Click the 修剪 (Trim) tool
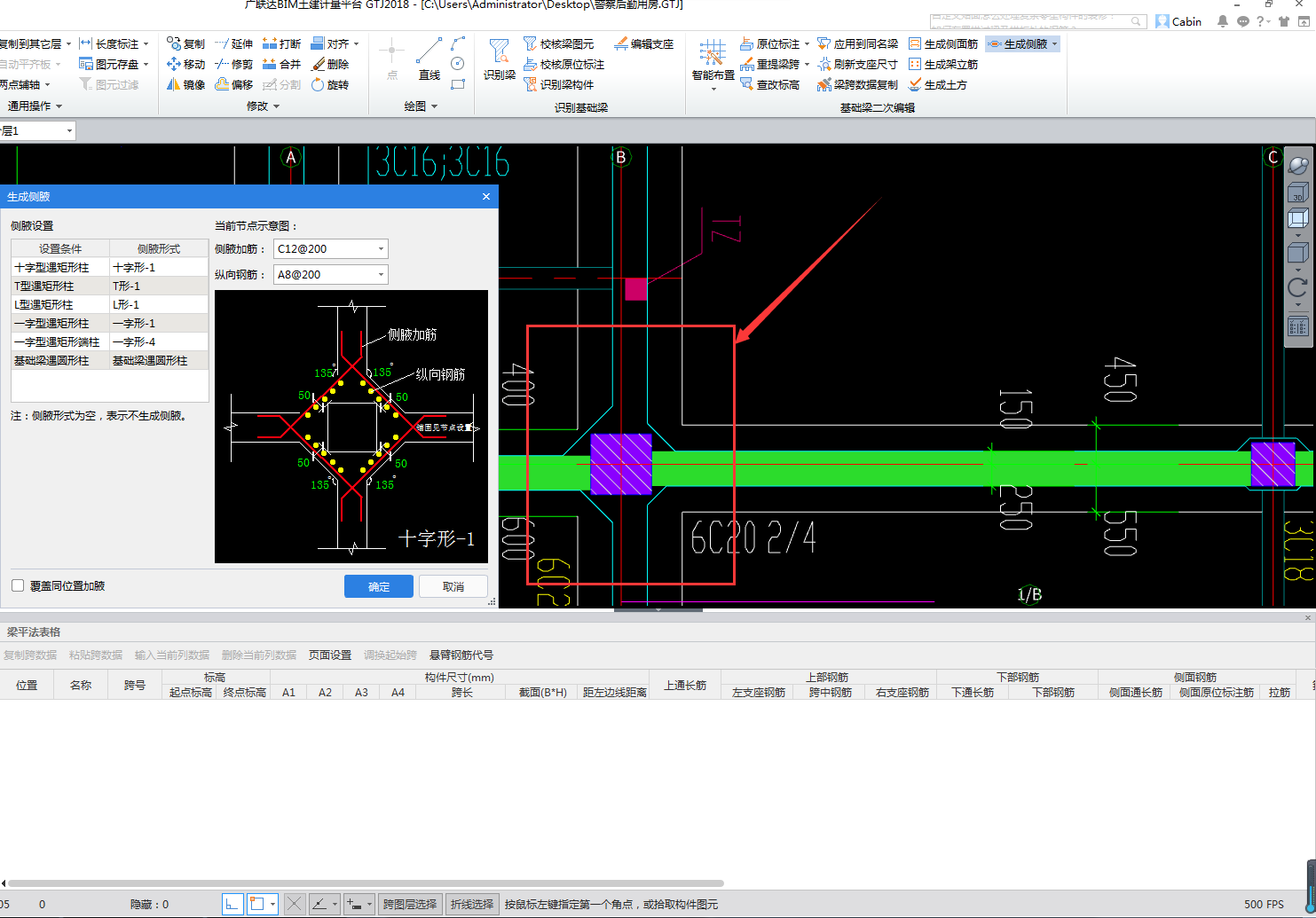Image resolution: width=1316 pixels, height=918 pixels. pos(234,64)
